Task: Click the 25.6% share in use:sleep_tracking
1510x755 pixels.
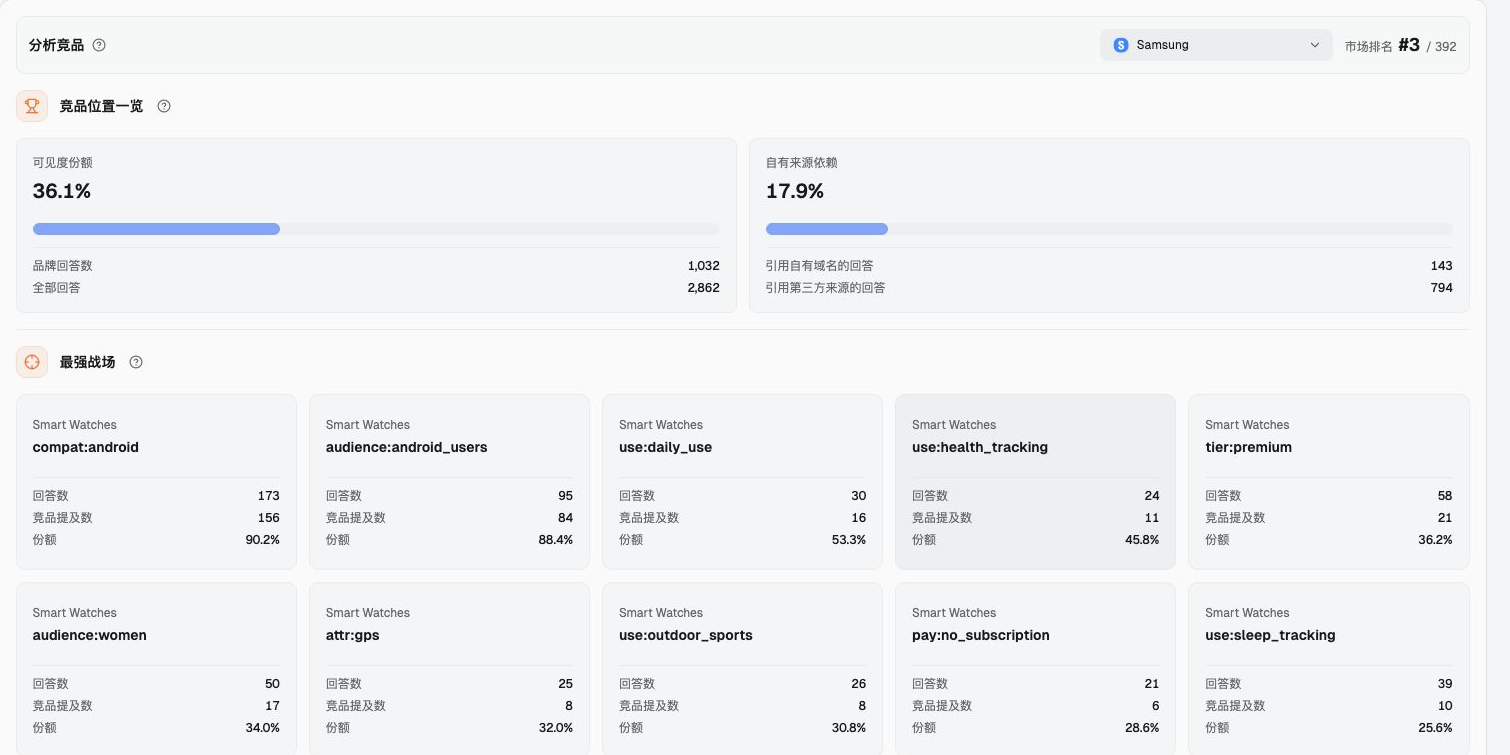Action: point(1435,728)
